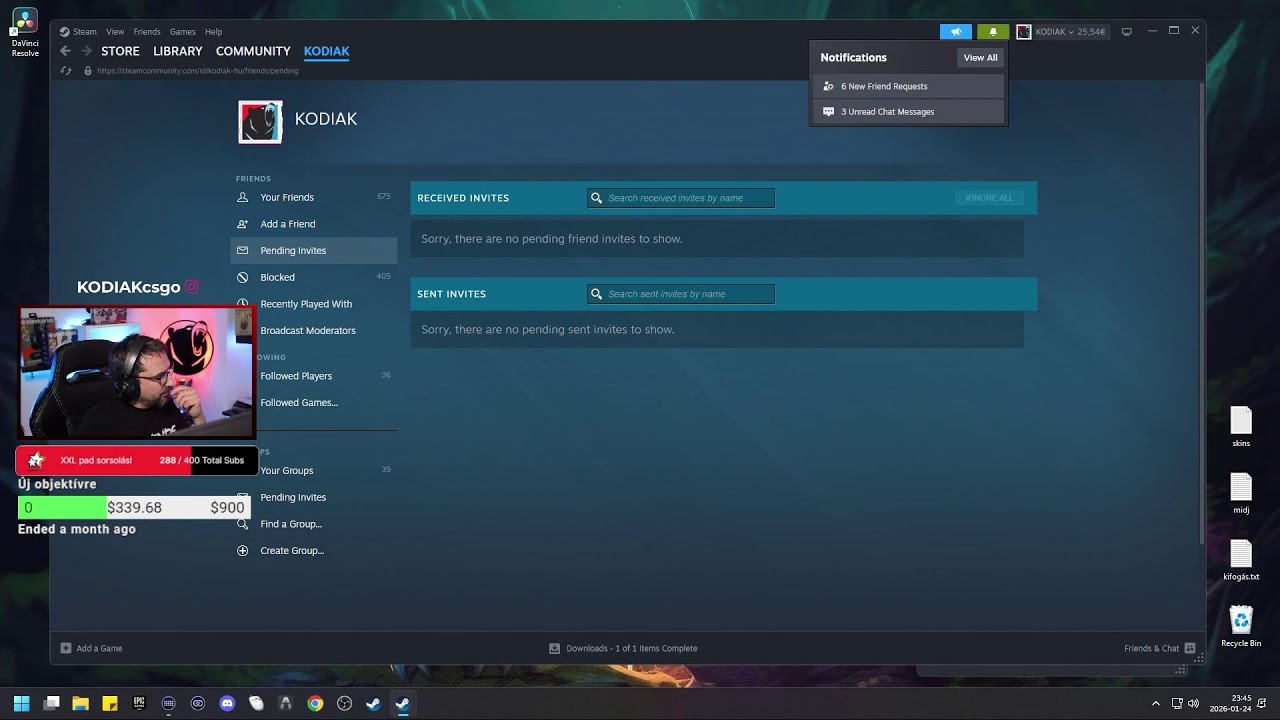Open File Explorer from the taskbar
This screenshot has width=1280, height=720.
tap(80, 703)
